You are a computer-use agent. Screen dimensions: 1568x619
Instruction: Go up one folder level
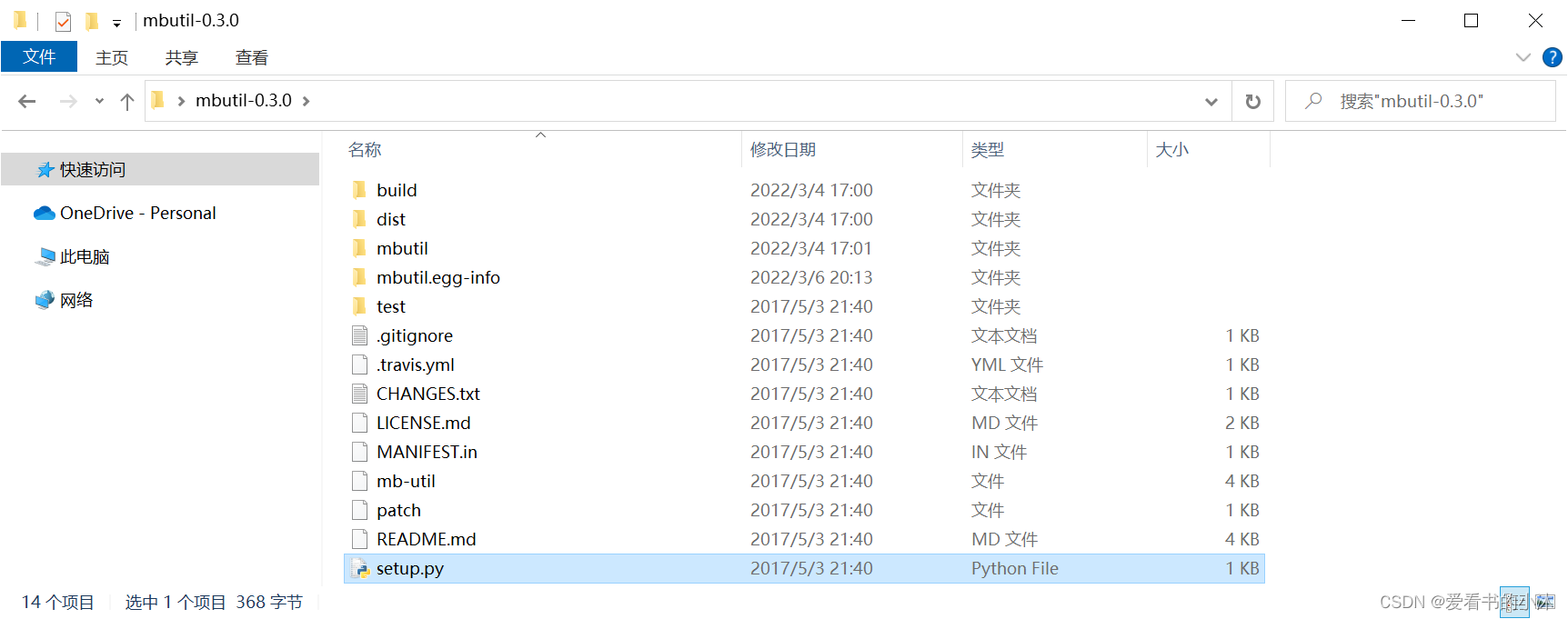click(127, 101)
